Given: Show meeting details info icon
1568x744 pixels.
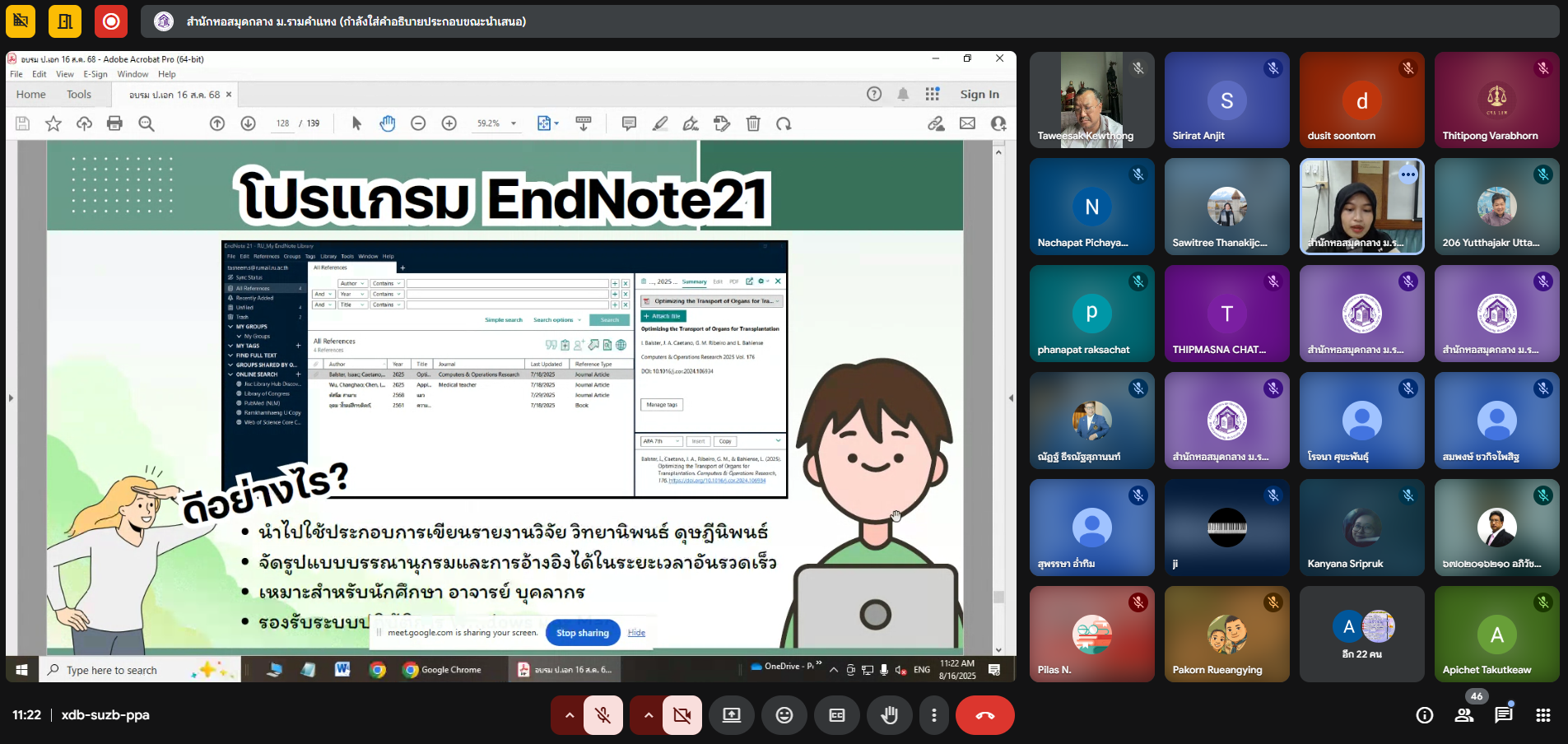Looking at the screenshot, I should coord(1425,715).
